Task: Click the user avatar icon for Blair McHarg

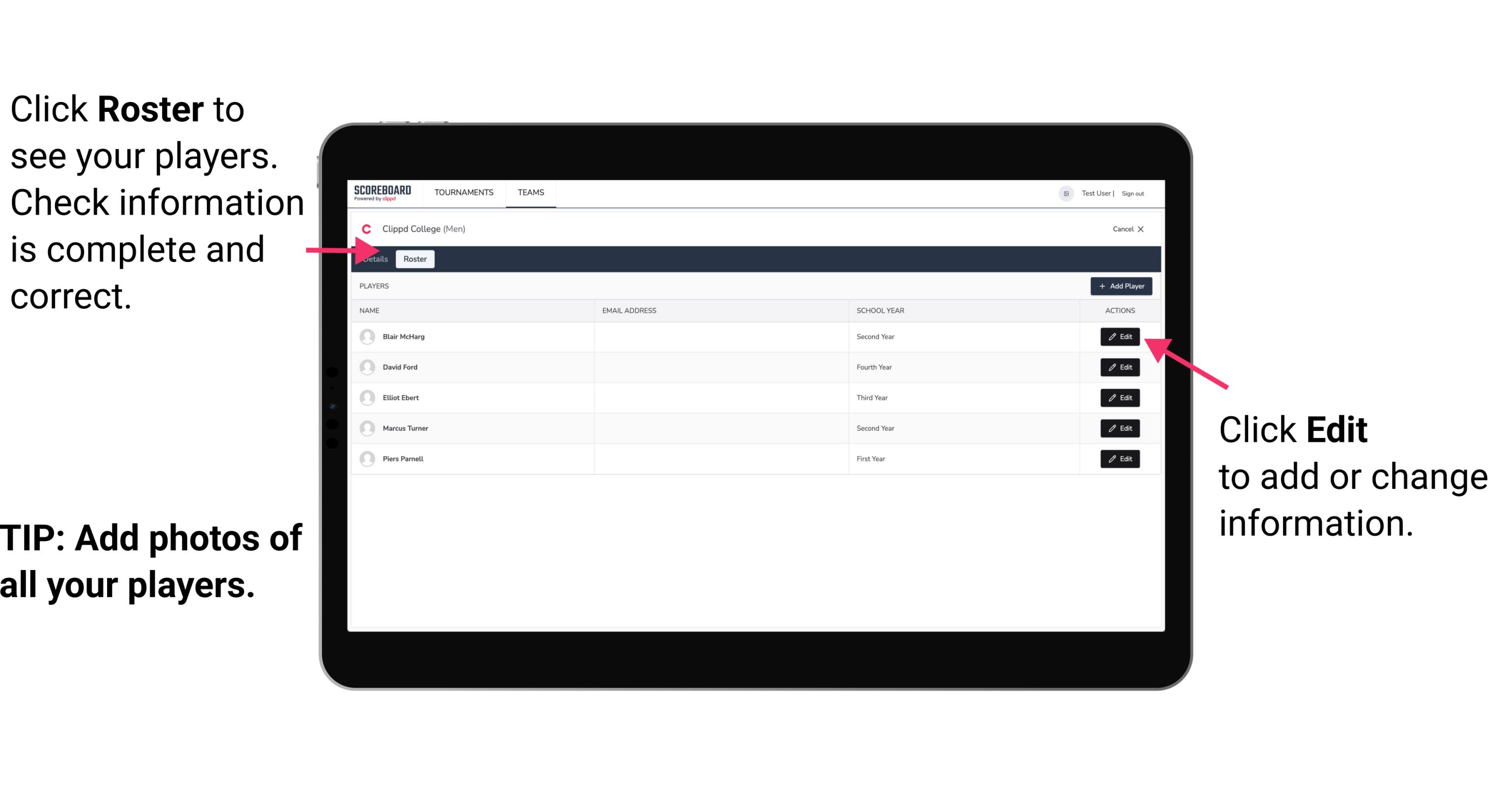Action: point(367,337)
